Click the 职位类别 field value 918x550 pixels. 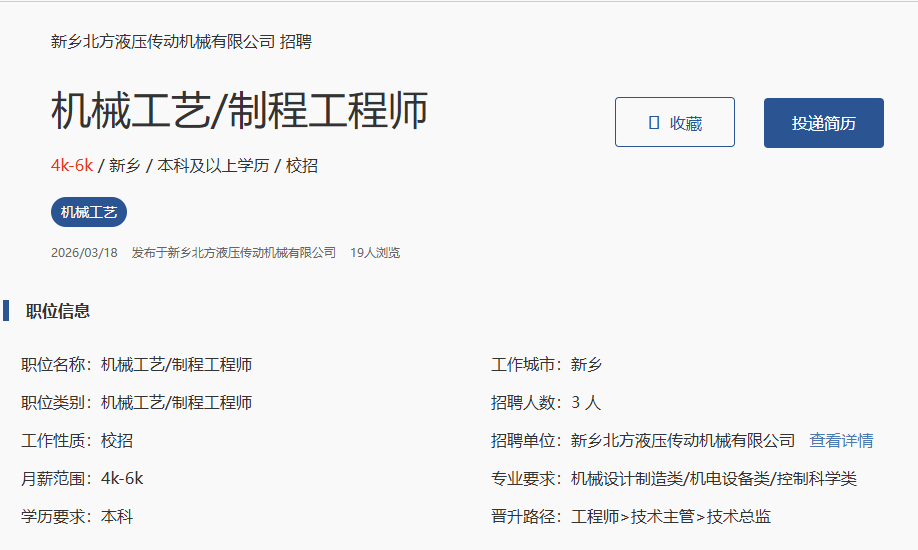coord(176,403)
